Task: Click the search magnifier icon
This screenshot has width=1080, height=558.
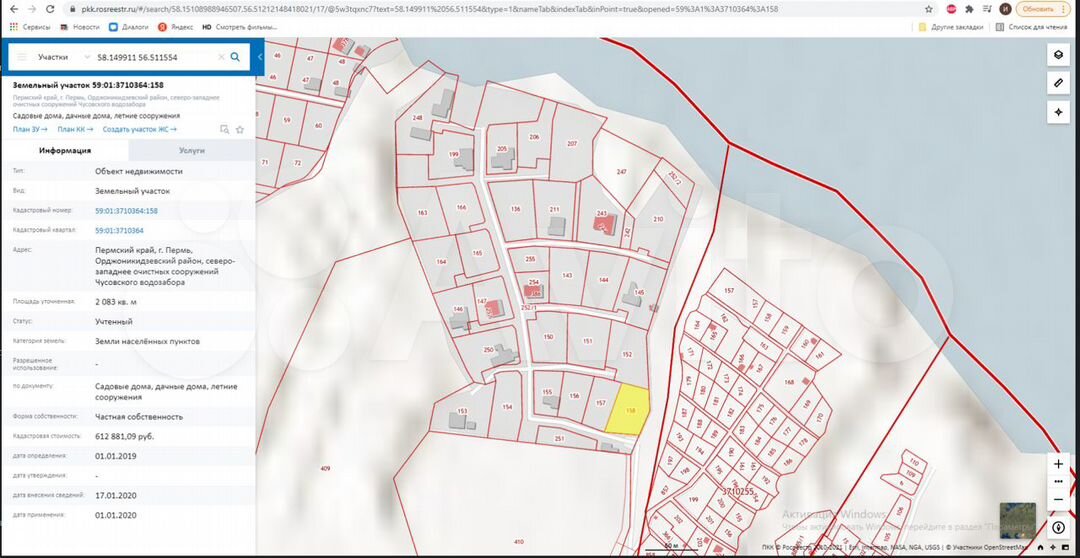Action: (x=235, y=57)
